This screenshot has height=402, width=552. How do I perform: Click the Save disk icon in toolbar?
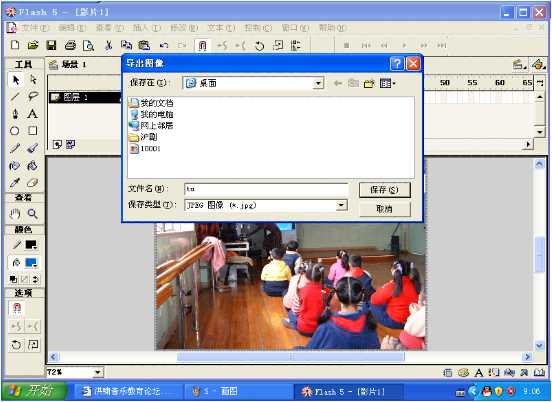[51, 45]
